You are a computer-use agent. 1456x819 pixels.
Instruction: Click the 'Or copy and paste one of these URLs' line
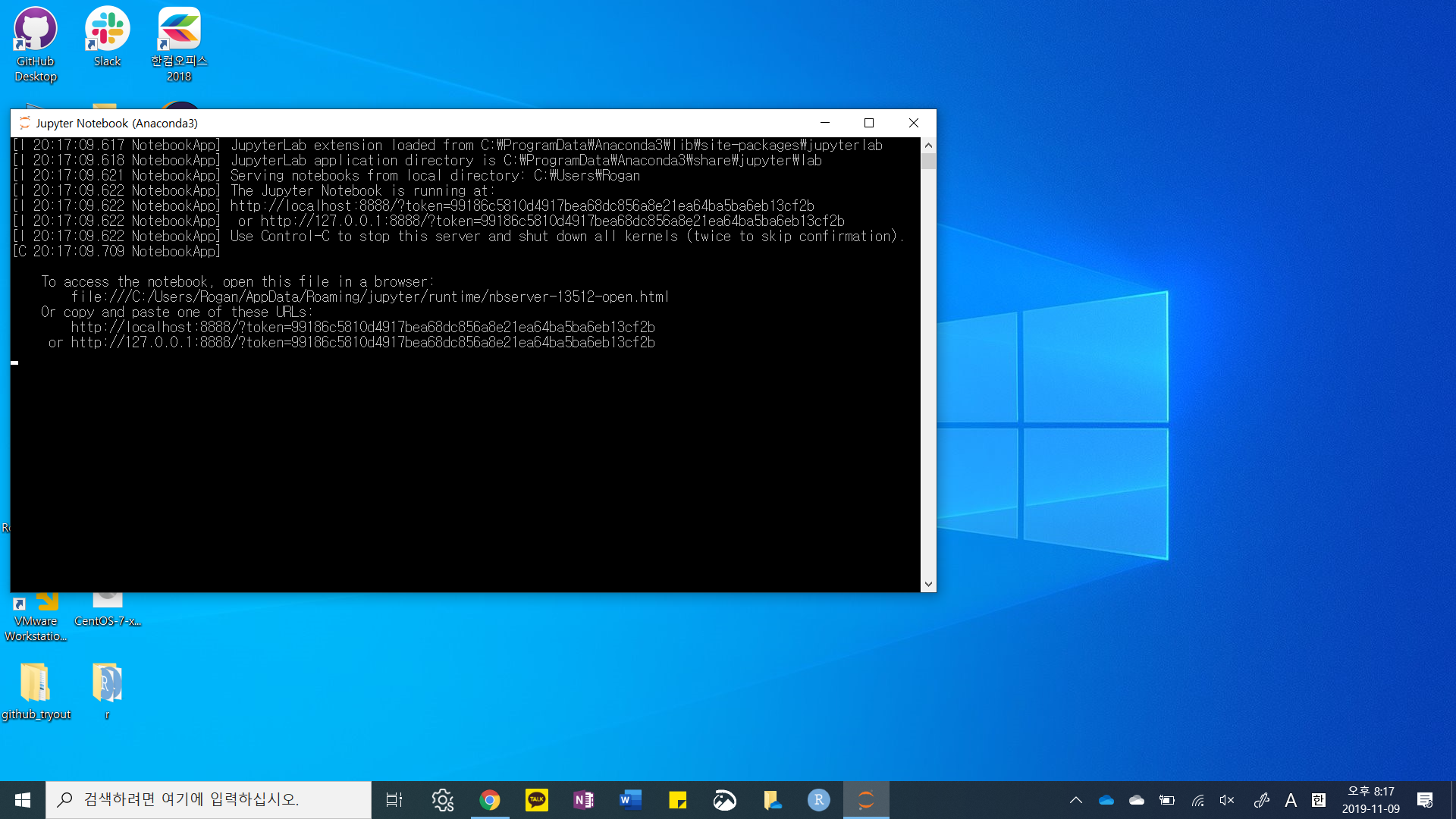tap(177, 312)
